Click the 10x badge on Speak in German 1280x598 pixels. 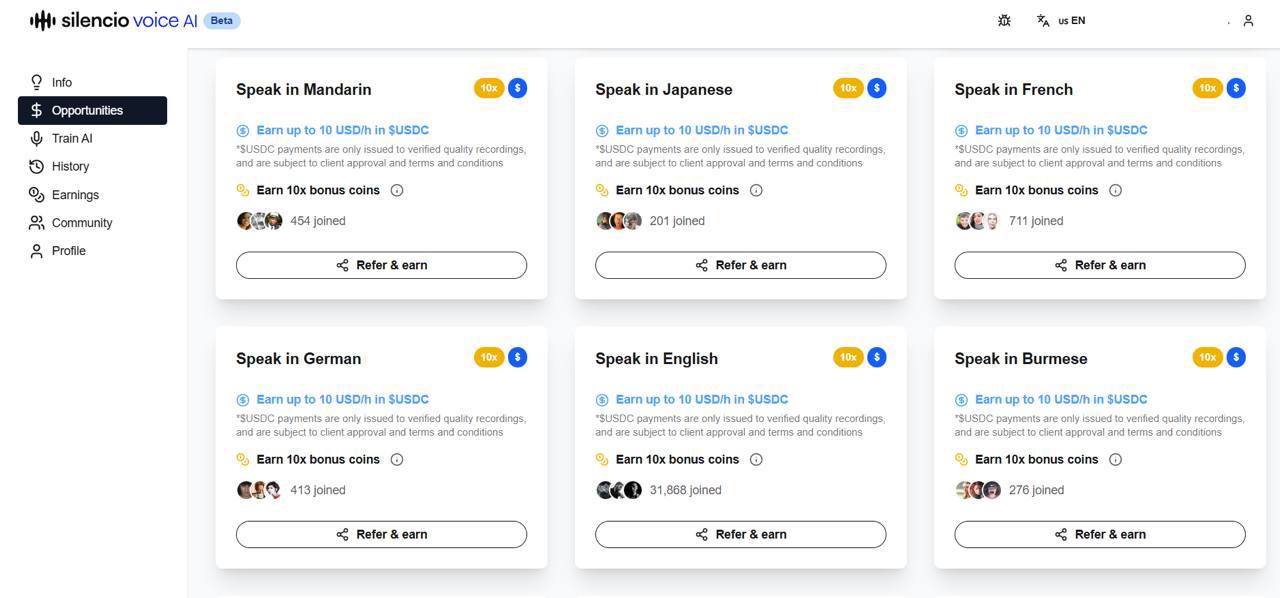pos(488,357)
